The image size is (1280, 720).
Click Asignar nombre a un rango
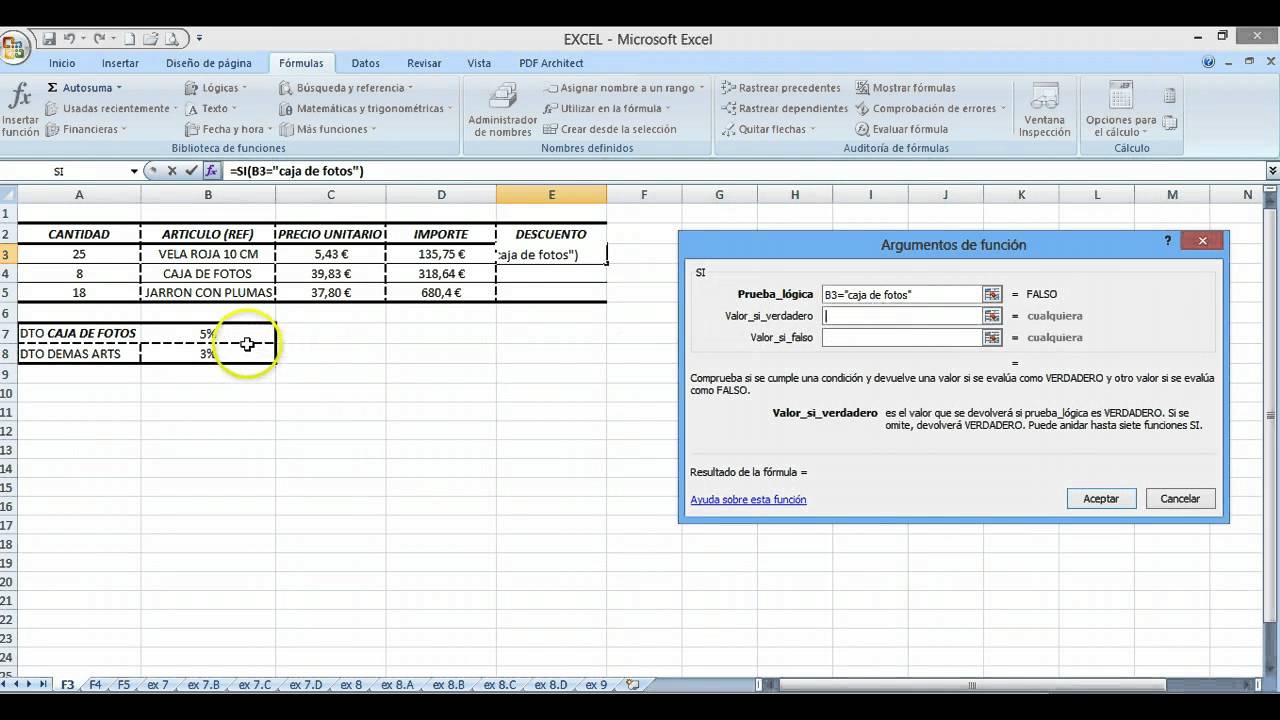click(624, 88)
